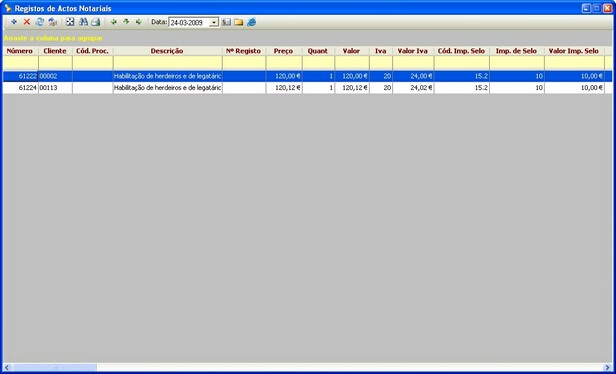Click the middle green arrow icon
Image resolution: width=616 pixels, height=374 pixels.
[126, 22]
